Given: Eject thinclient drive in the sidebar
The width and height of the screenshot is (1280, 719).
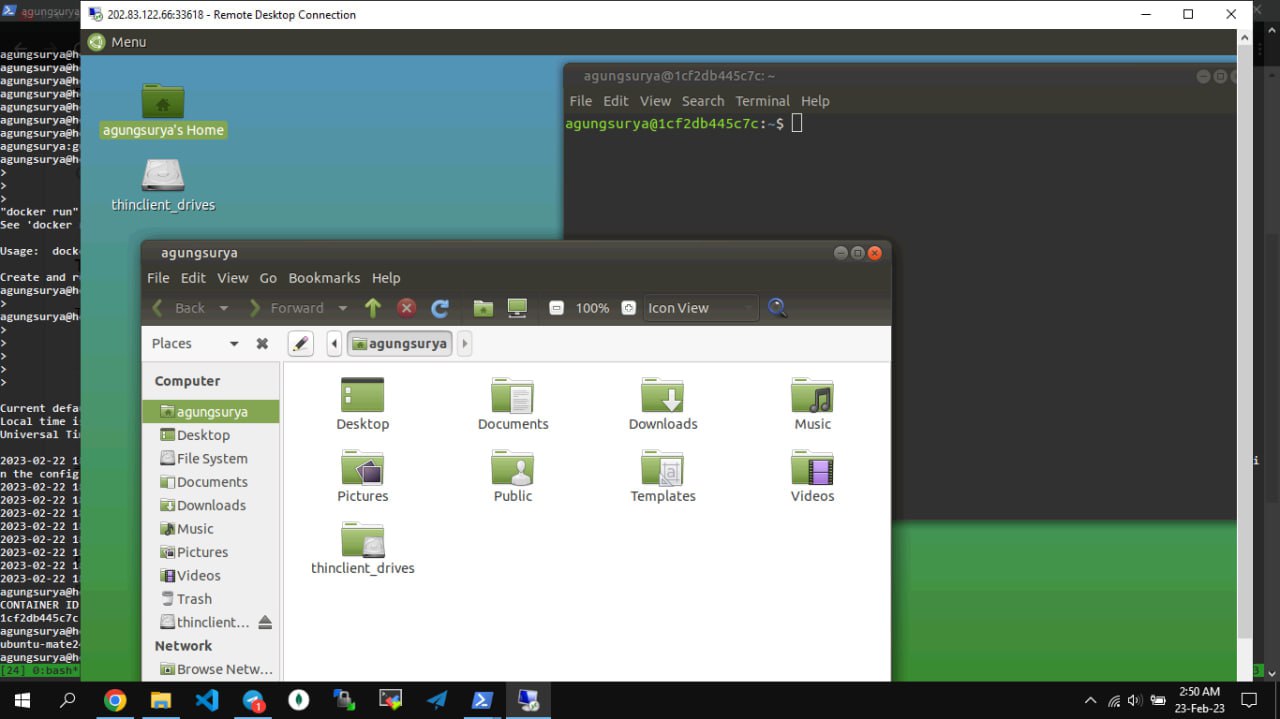Looking at the screenshot, I should tap(265, 622).
